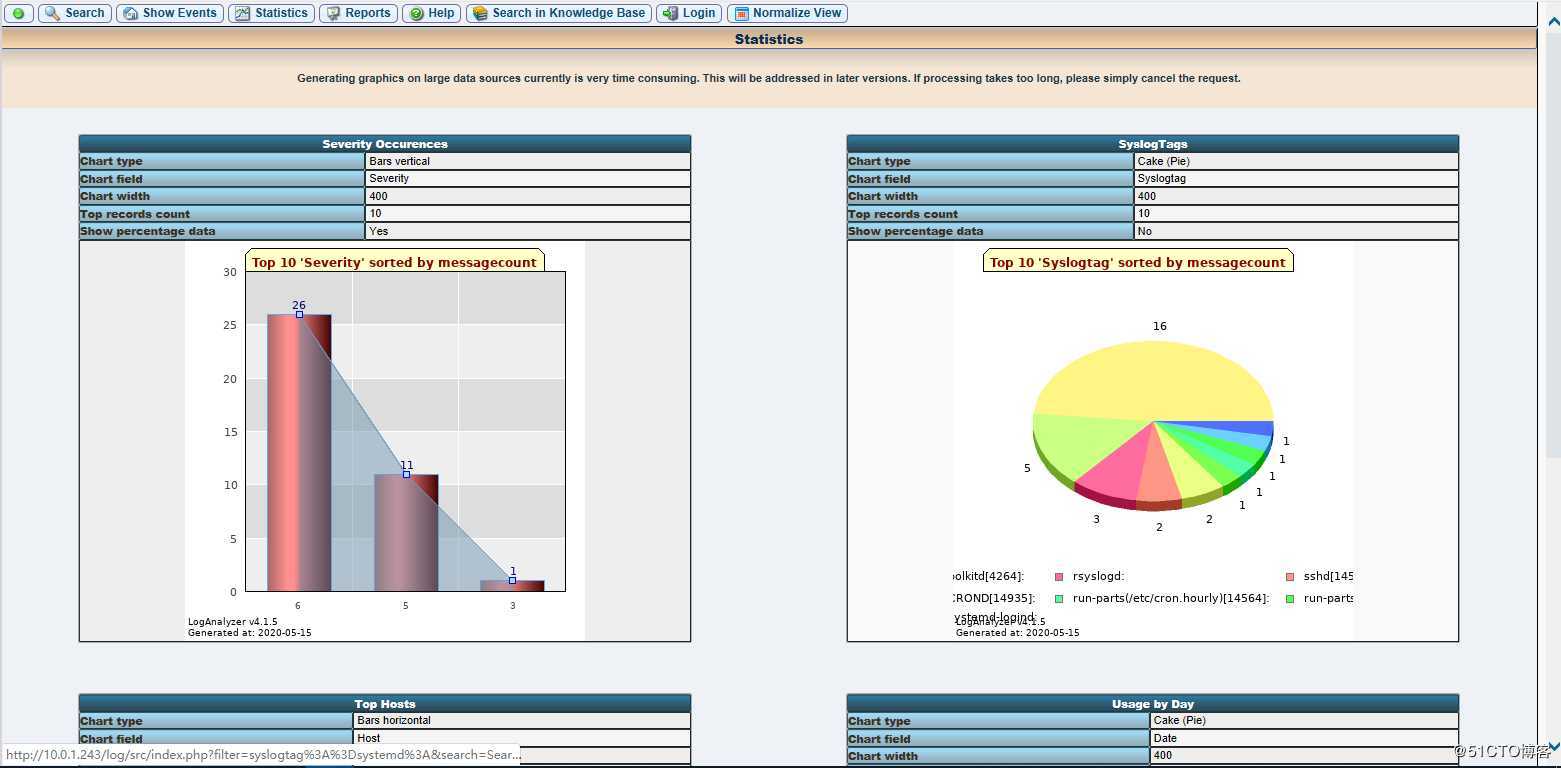Click the Top Hosts panel header
This screenshot has height=768, width=1561.
385,704
